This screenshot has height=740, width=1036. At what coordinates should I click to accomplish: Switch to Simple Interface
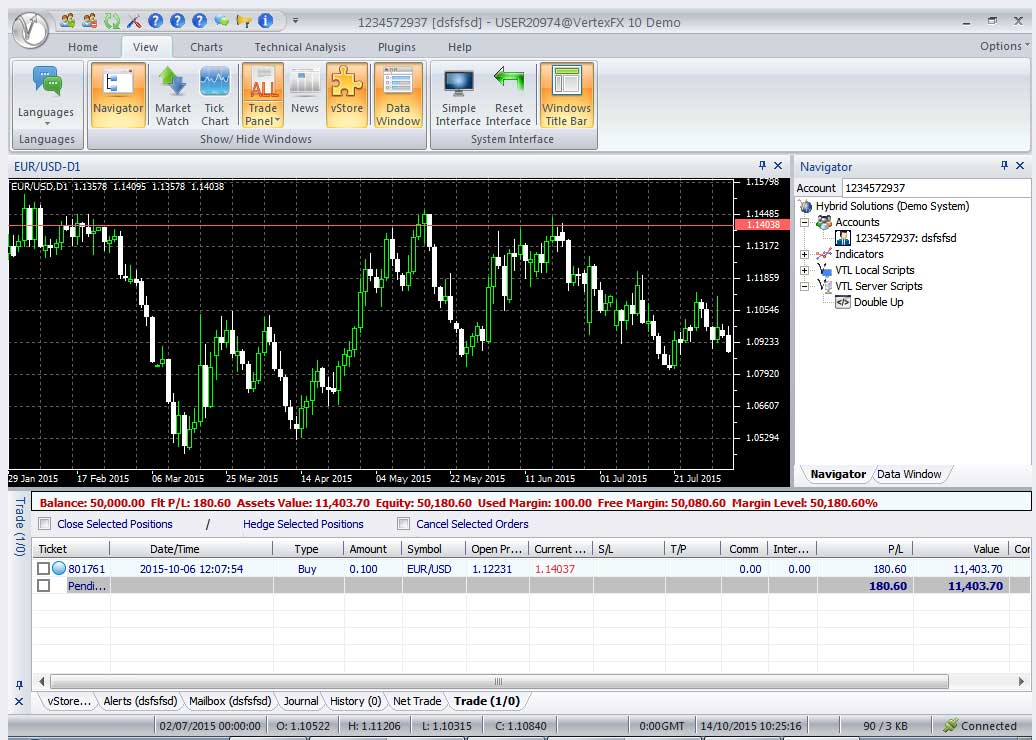tap(458, 95)
